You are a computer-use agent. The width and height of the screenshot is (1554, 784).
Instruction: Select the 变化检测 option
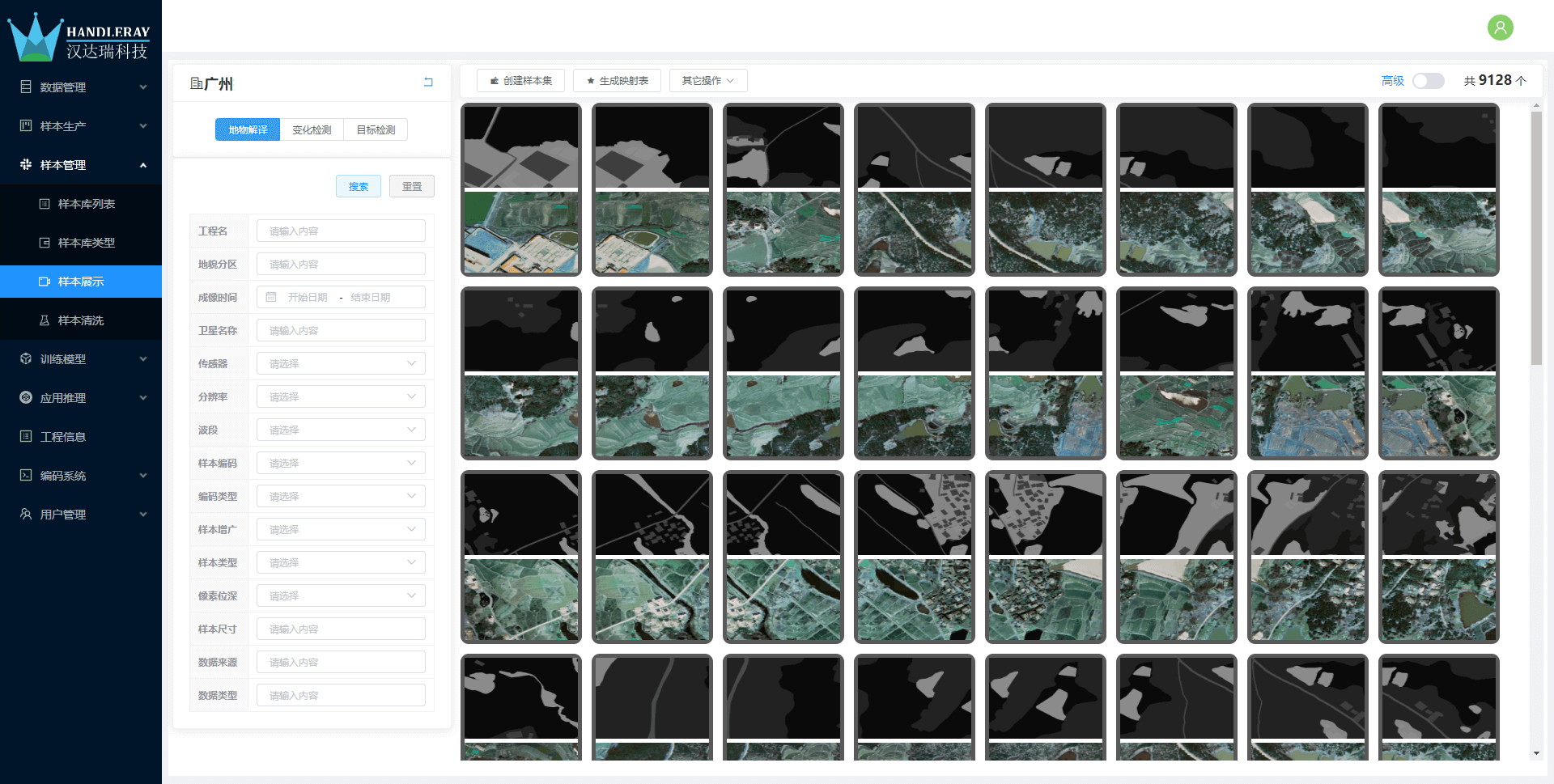click(312, 130)
